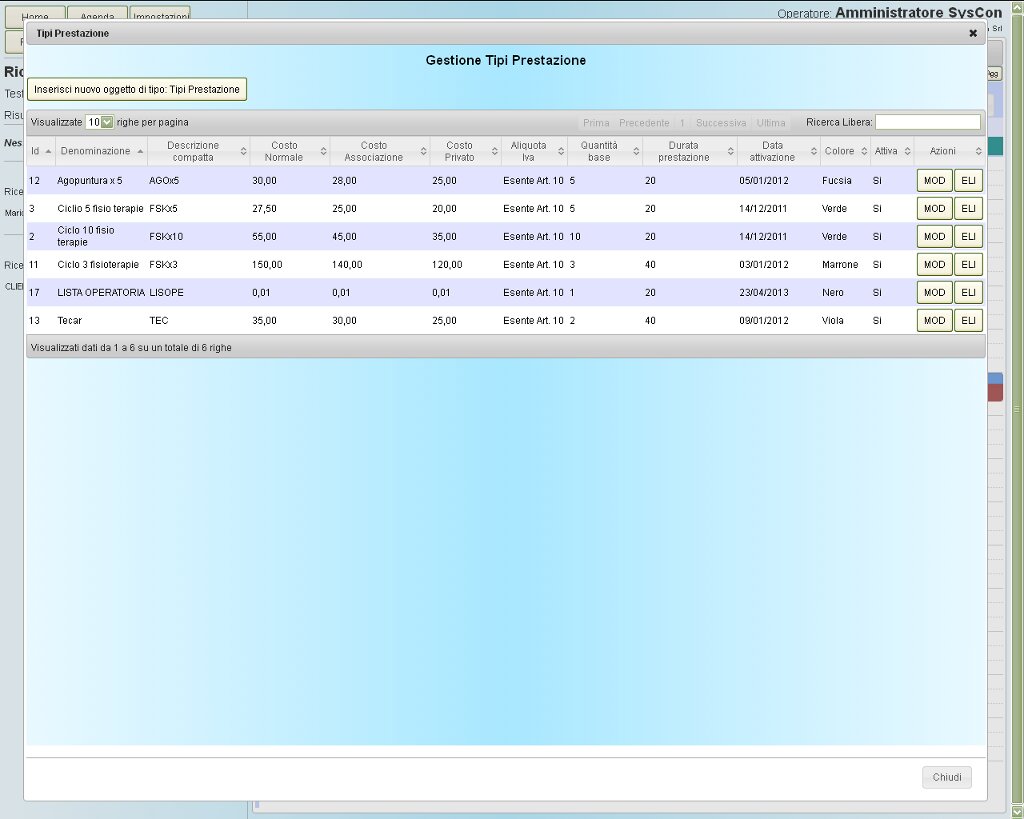Close the Tipi Prestazione dialog
Image resolution: width=1024 pixels, height=819 pixels.
coord(972,33)
